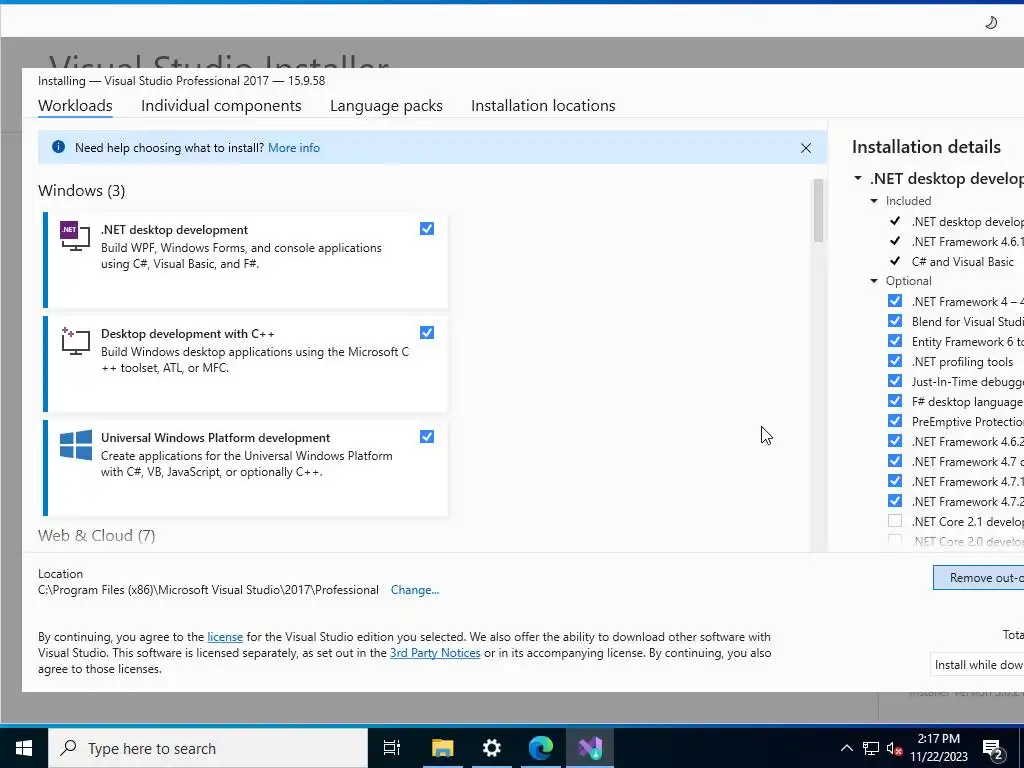This screenshot has height=768, width=1024.
Task: Dismiss the help banner with the X icon
Action: 806,148
